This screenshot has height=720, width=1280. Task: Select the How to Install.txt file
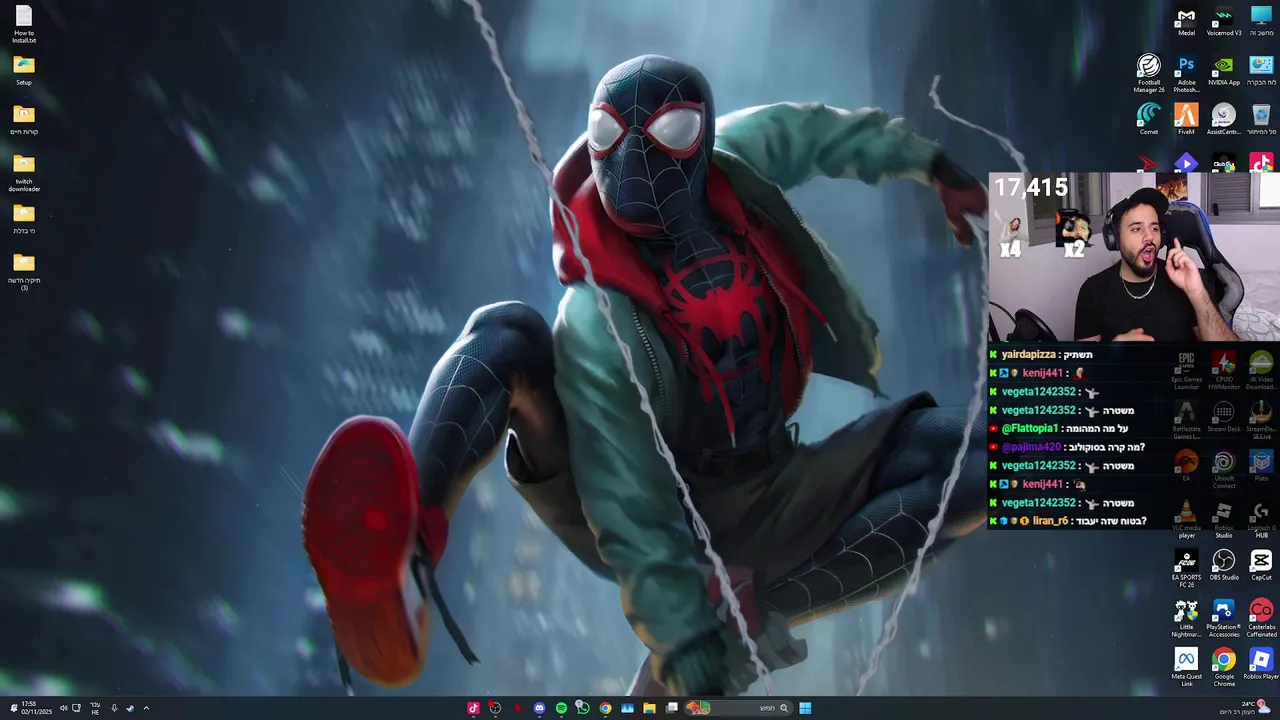tap(24, 25)
